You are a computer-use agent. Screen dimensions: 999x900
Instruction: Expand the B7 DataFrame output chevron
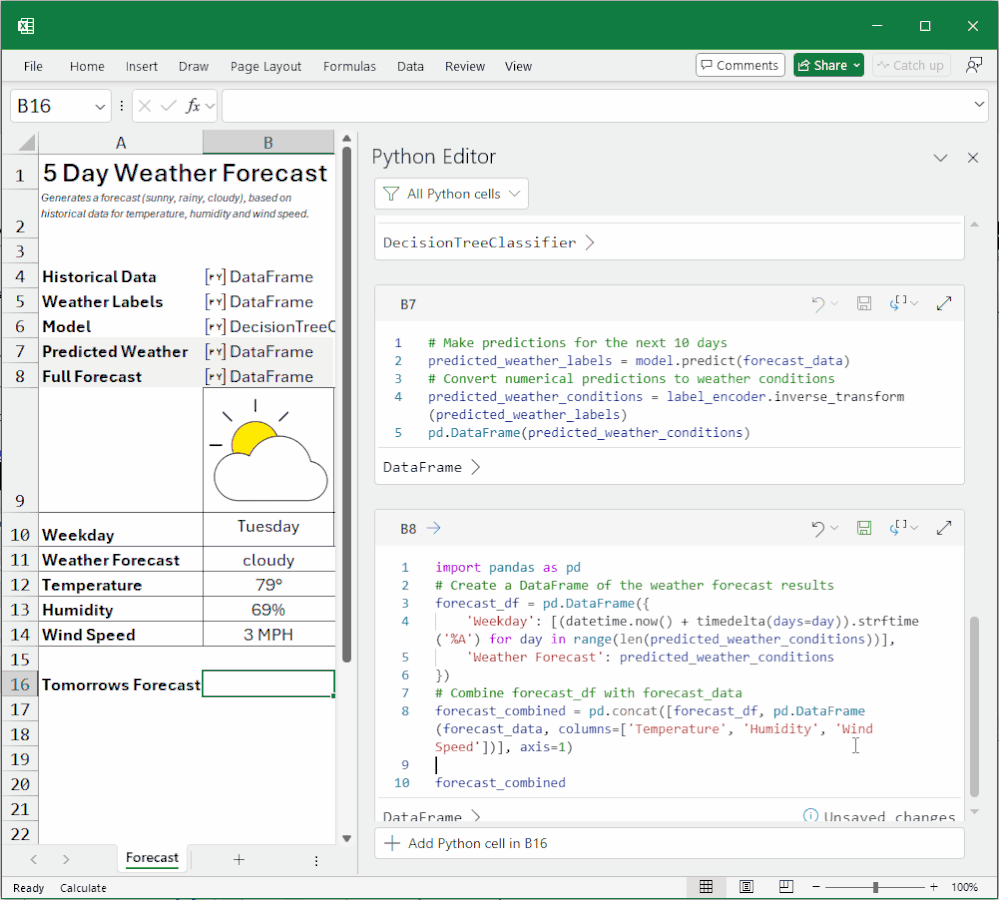pos(475,468)
